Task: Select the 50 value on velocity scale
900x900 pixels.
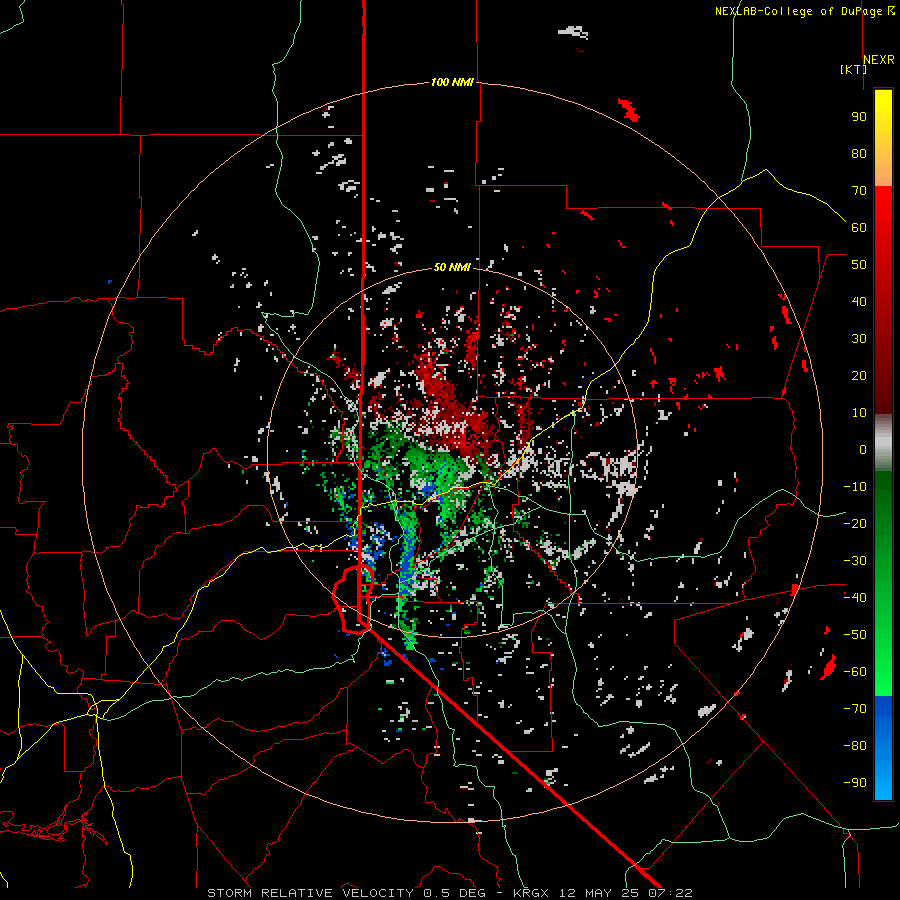Action: pyautogui.click(x=859, y=265)
